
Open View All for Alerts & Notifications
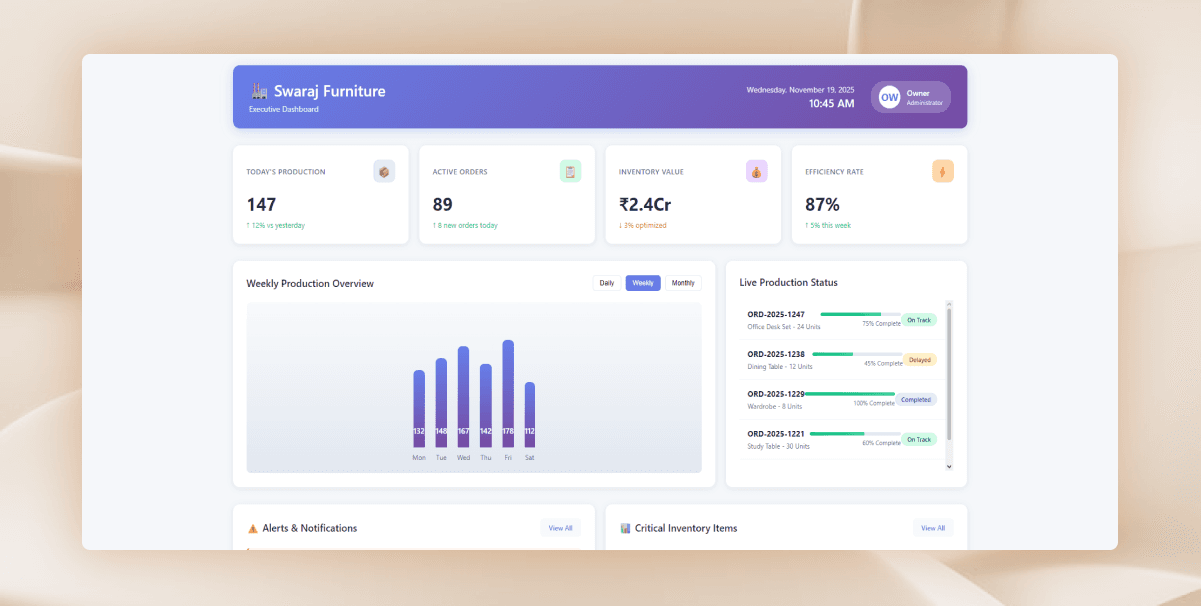coord(561,528)
